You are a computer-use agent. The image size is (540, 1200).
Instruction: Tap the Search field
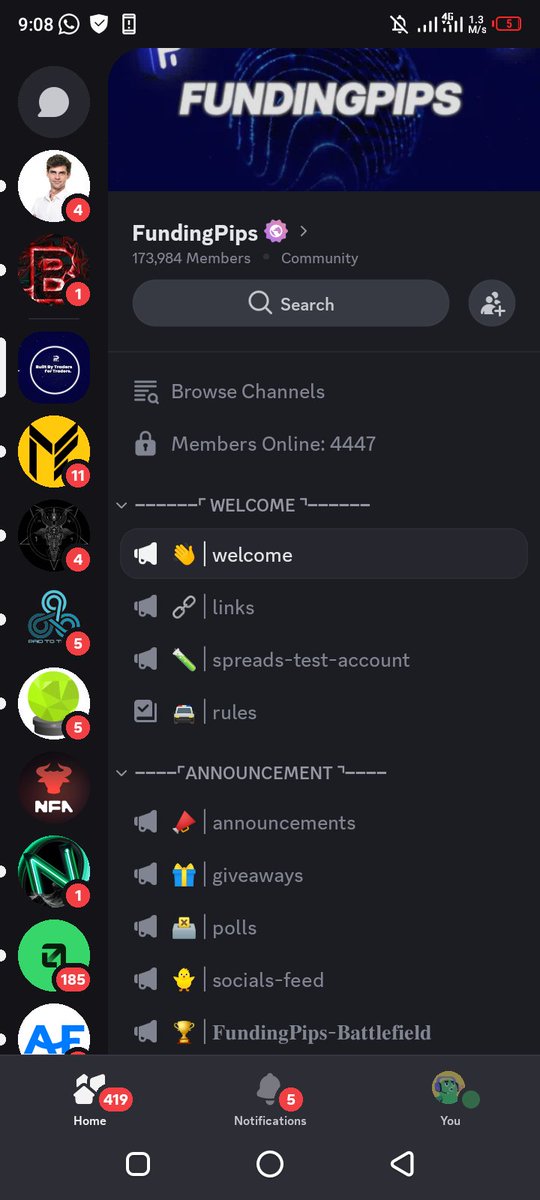tap(291, 303)
